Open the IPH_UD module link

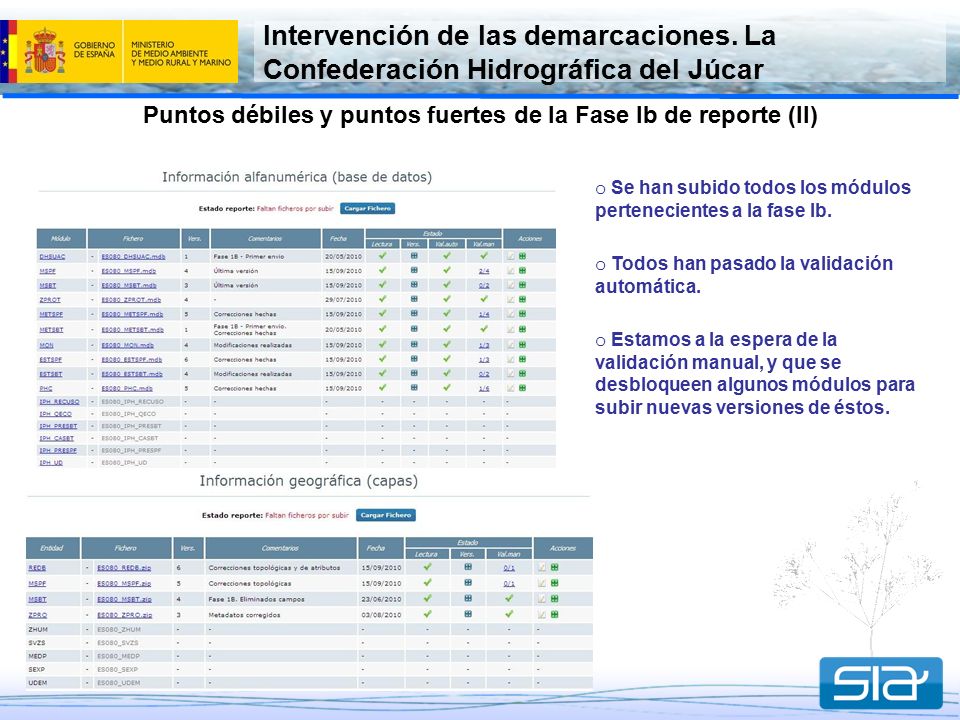(51, 463)
